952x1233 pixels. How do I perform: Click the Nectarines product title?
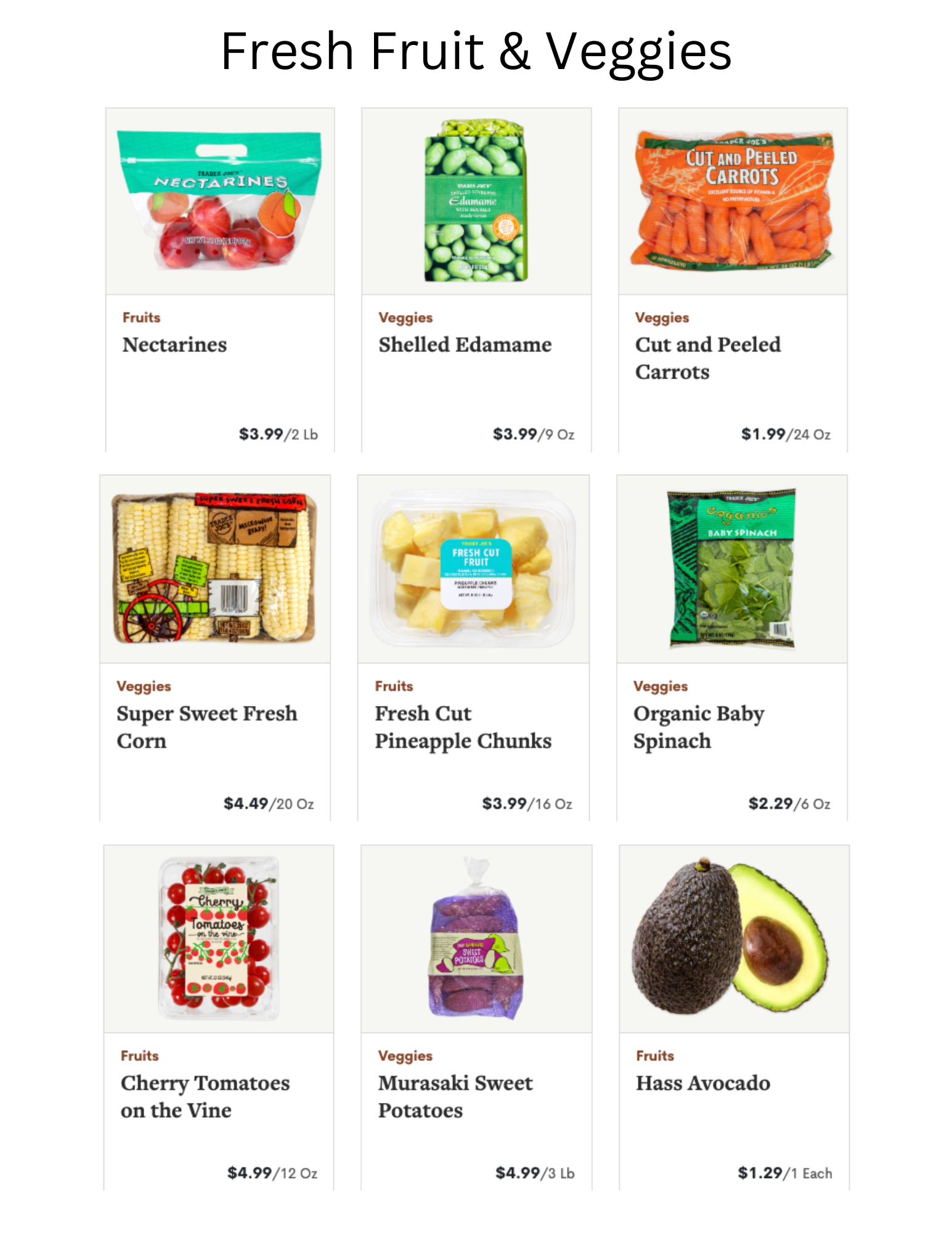pyautogui.click(x=174, y=345)
